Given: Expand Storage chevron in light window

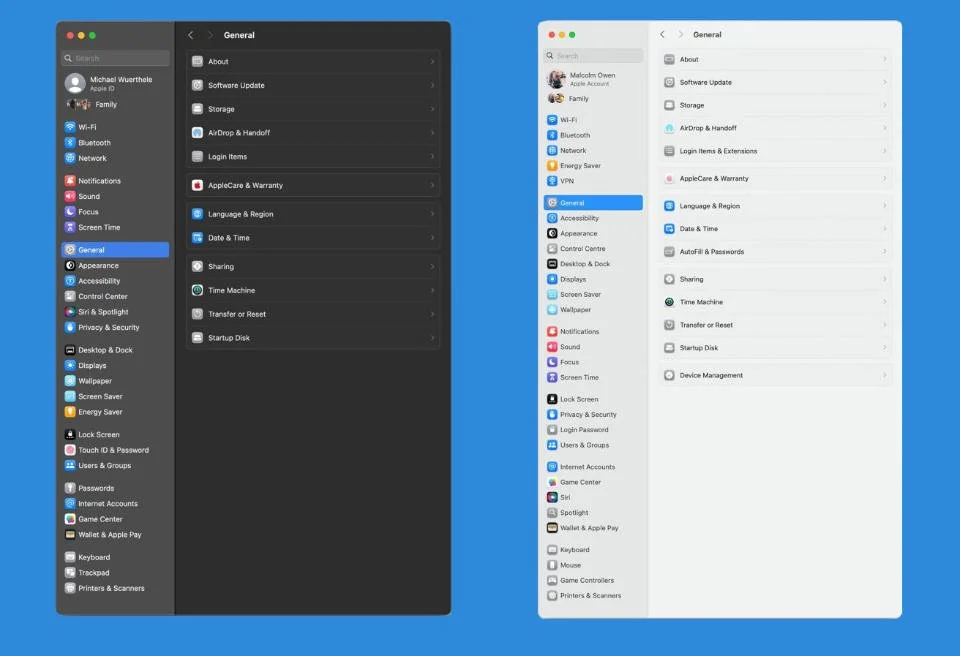Looking at the screenshot, I should click(884, 105).
